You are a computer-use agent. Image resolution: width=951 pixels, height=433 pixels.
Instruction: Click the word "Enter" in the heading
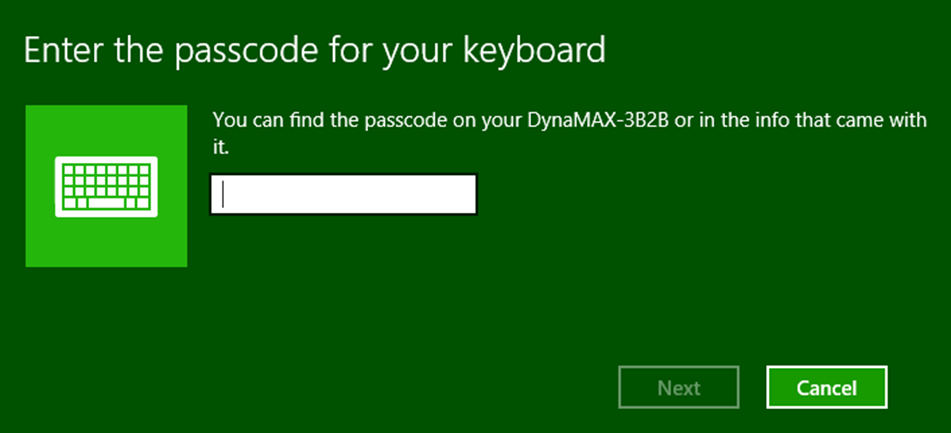(x=62, y=50)
